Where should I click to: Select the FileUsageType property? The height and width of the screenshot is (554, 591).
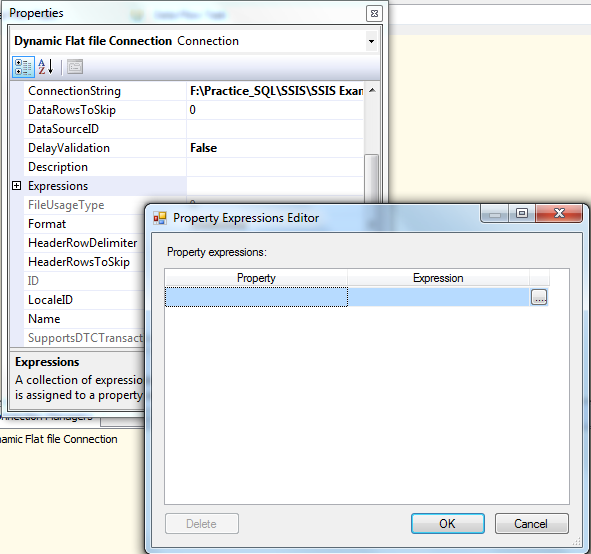(x=84, y=205)
